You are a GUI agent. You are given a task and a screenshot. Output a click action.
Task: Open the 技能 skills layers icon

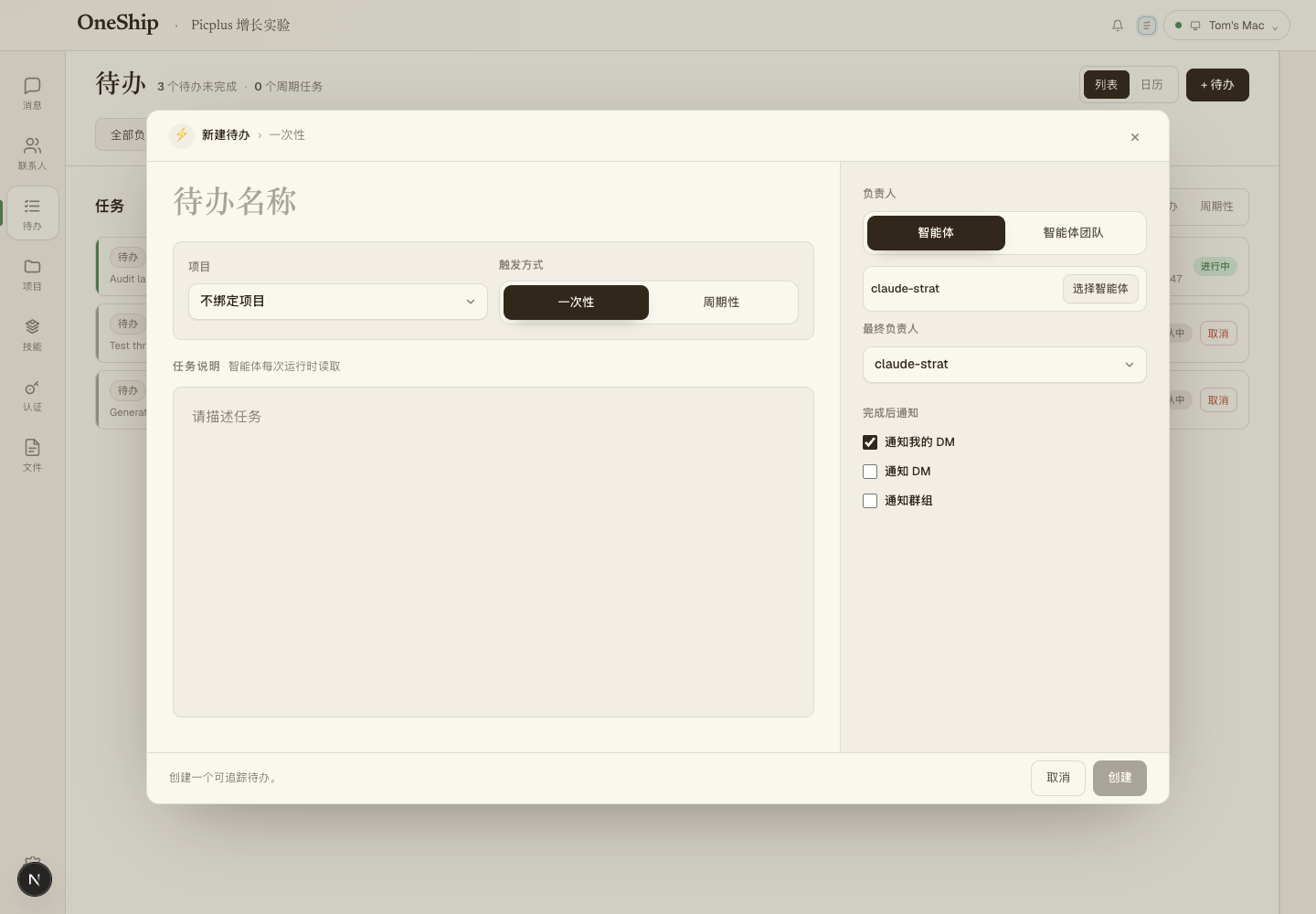32,335
